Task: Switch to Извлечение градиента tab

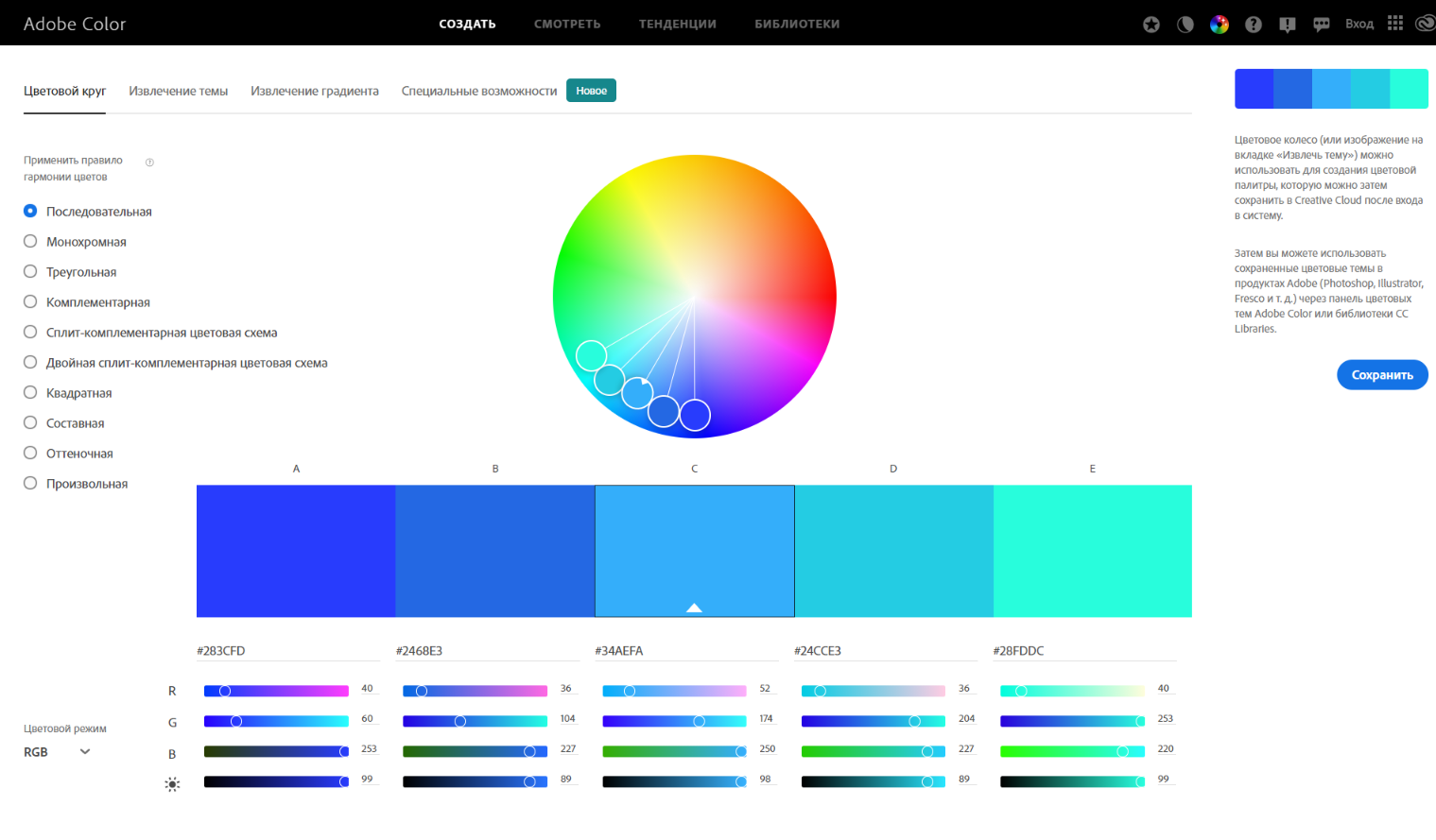Action: click(315, 92)
